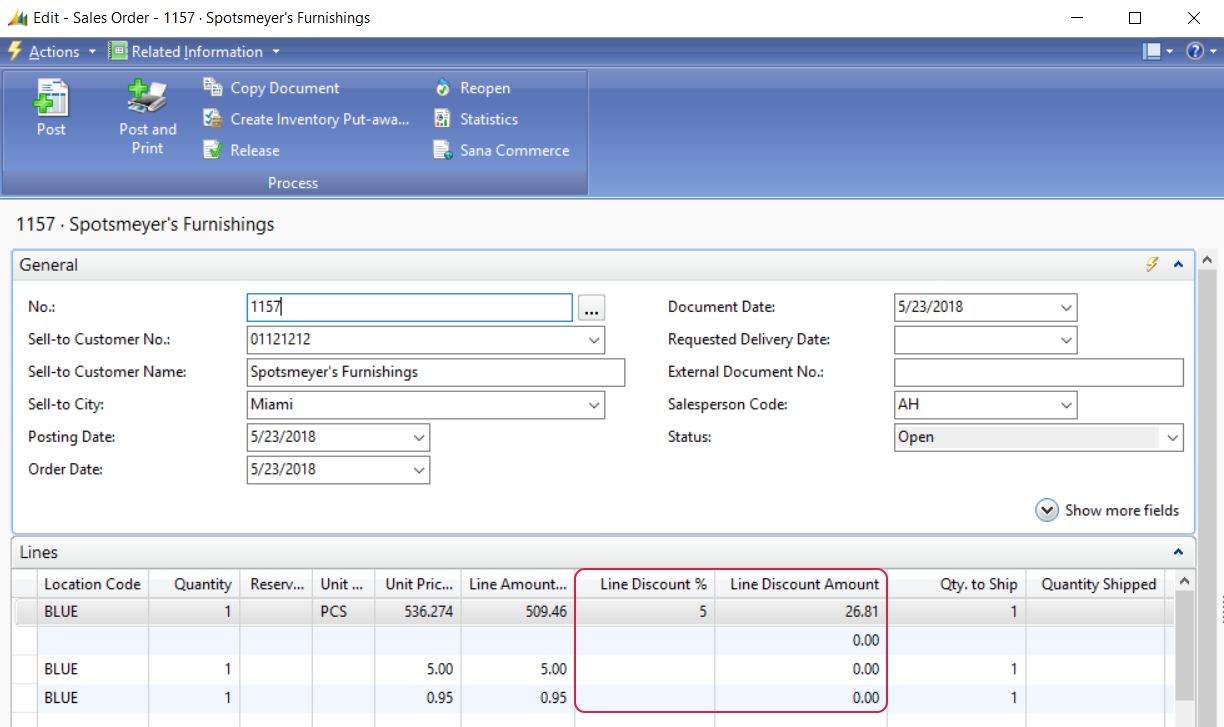The width and height of the screenshot is (1224, 727).
Task: Click the Line Discount % value 5
Action: point(701,611)
